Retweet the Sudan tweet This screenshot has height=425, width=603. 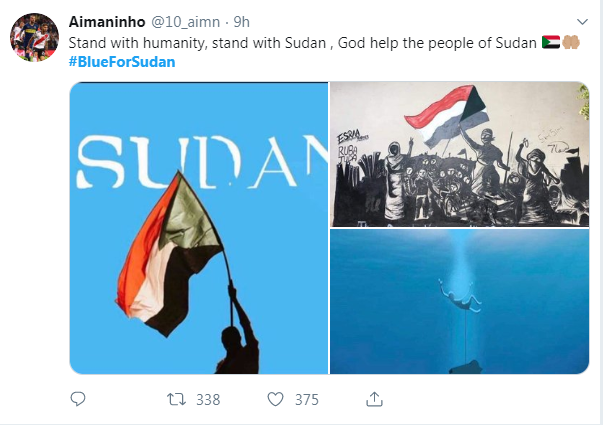(x=175, y=399)
